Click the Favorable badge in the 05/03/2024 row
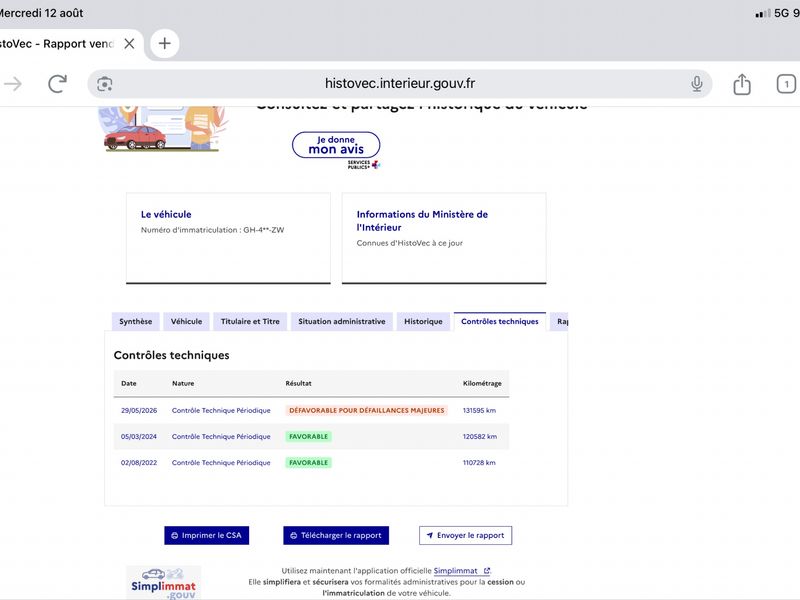The image size is (800, 600). click(308, 436)
